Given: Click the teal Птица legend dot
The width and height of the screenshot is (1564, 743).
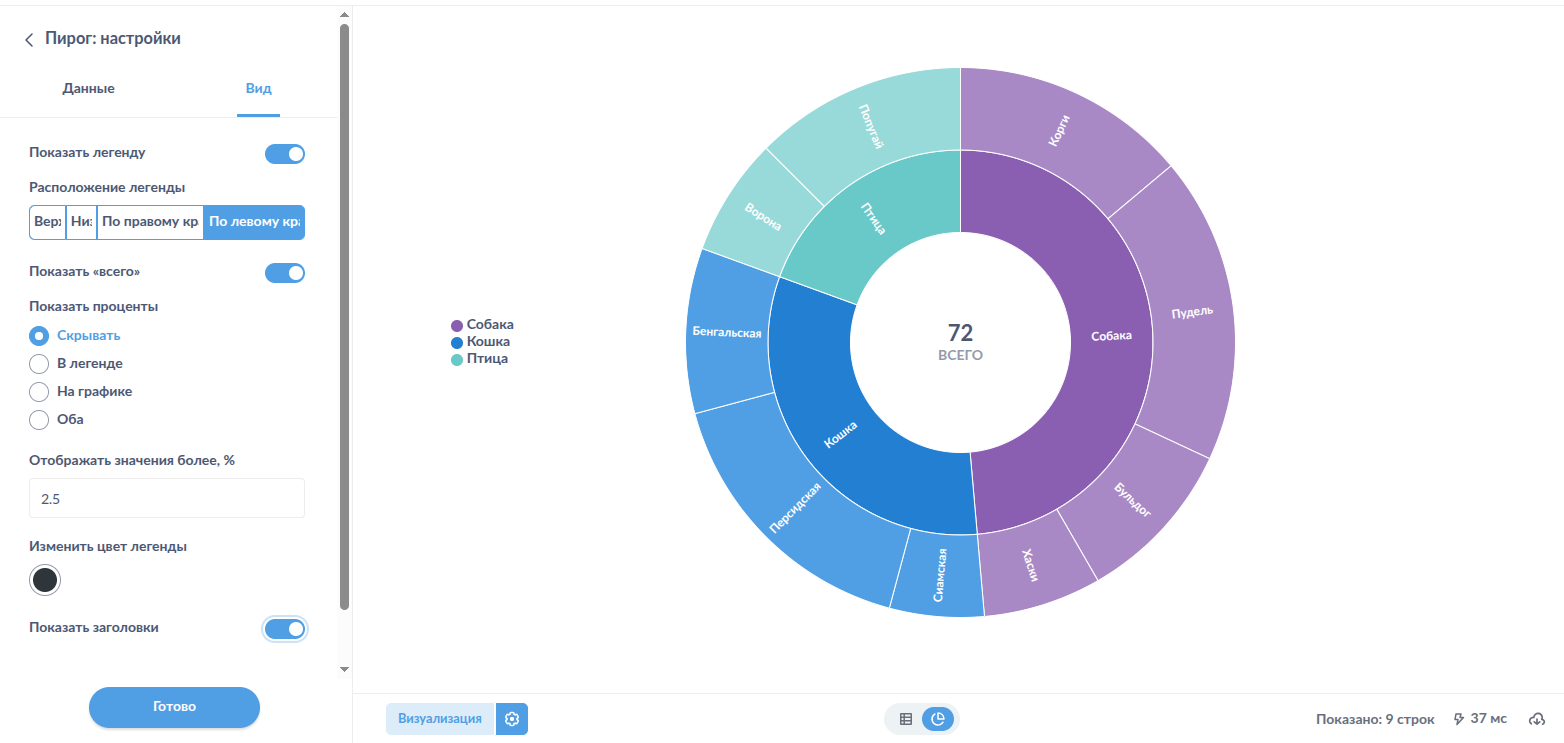Looking at the screenshot, I should pos(457,359).
